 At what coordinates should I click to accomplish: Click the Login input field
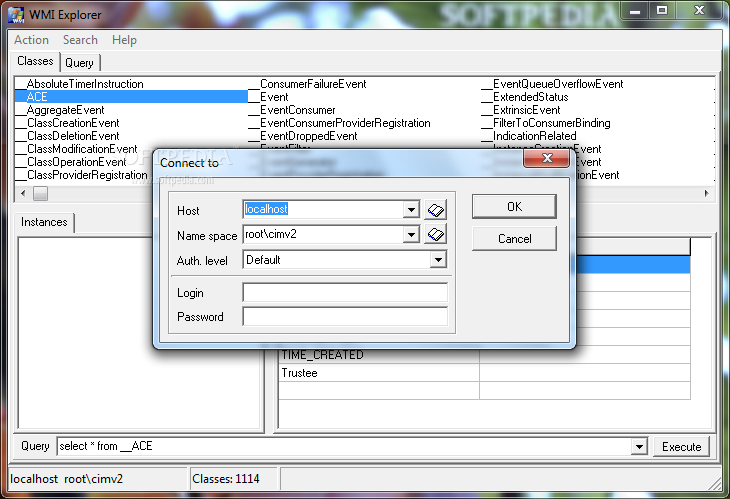pos(345,293)
